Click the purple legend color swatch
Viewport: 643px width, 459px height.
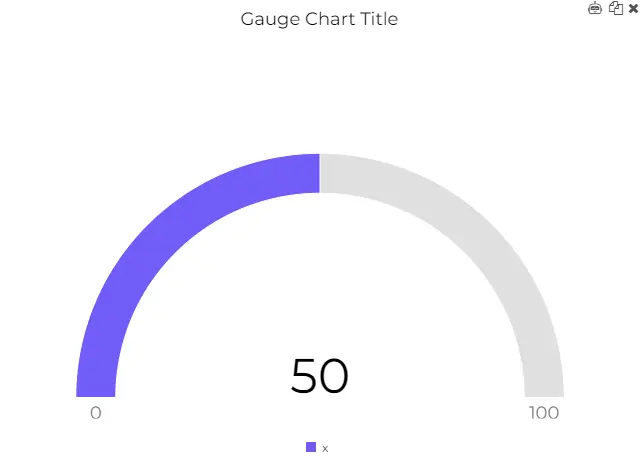(311, 447)
